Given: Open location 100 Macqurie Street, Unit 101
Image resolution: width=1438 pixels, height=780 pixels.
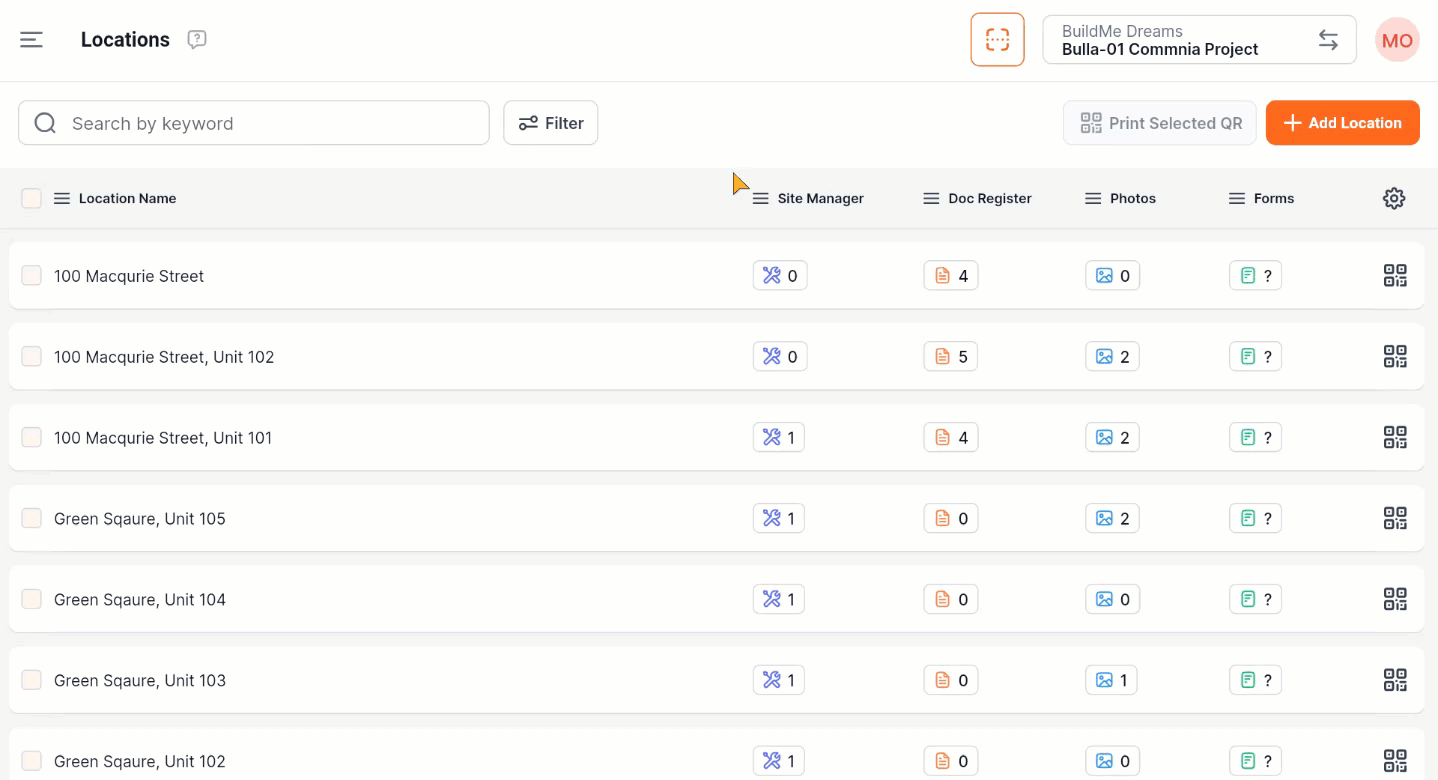Looking at the screenshot, I should coord(163,438).
